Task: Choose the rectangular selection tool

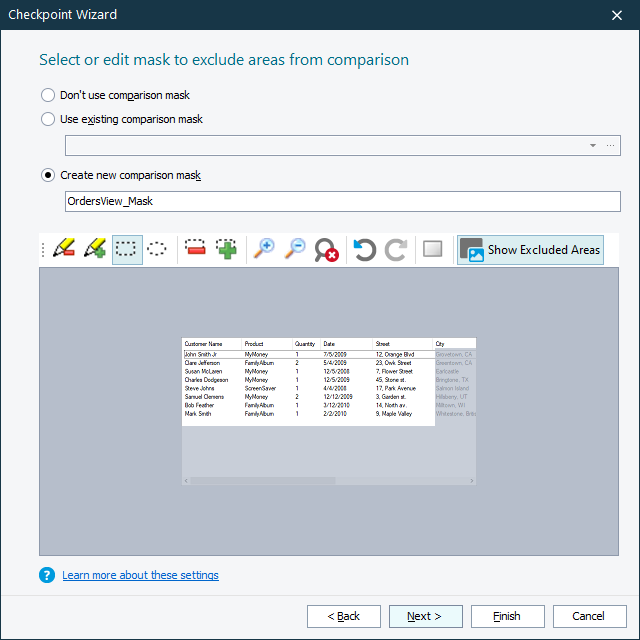Action: 127,249
